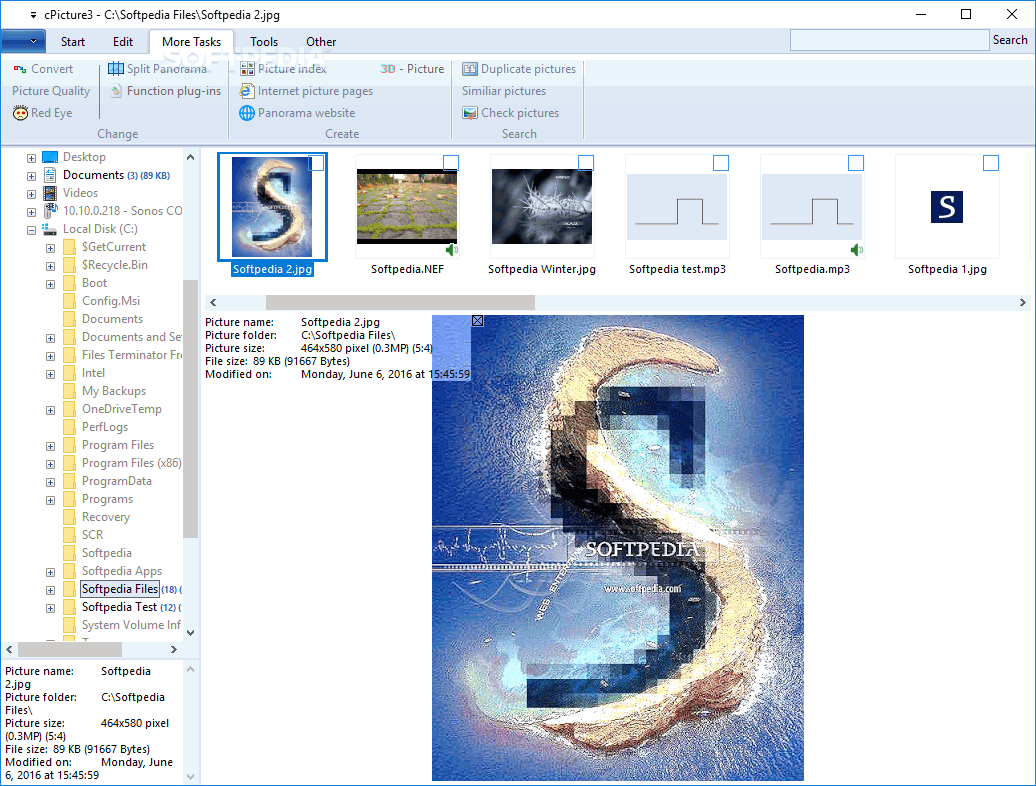Screen dimensions: 1036x786
Task: Check the Softpedia 2.jpg thumbnail checkbox
Action: [x=316, y=162]
